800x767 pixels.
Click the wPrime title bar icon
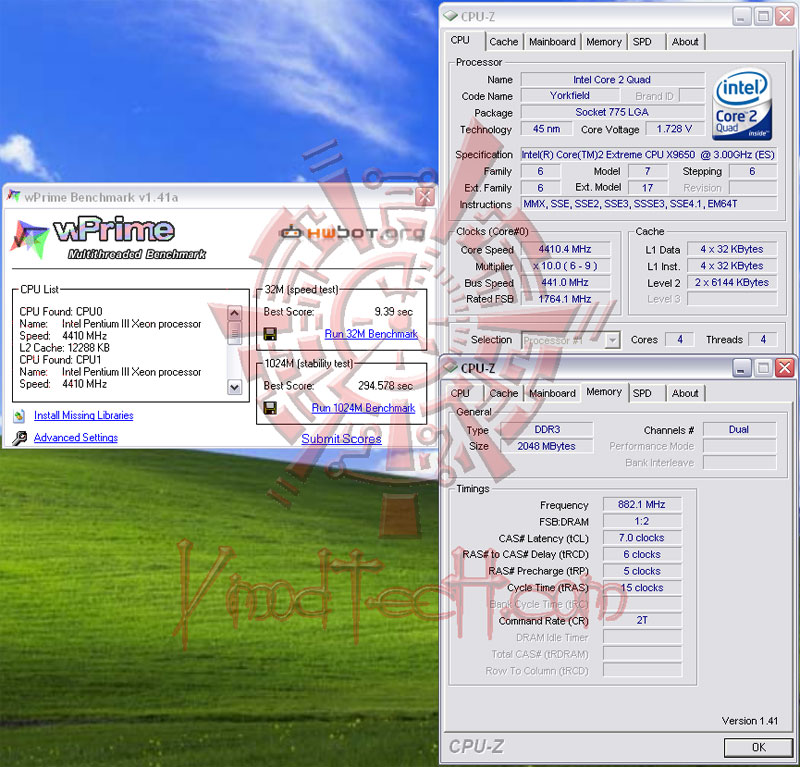[x=14, y=196]
